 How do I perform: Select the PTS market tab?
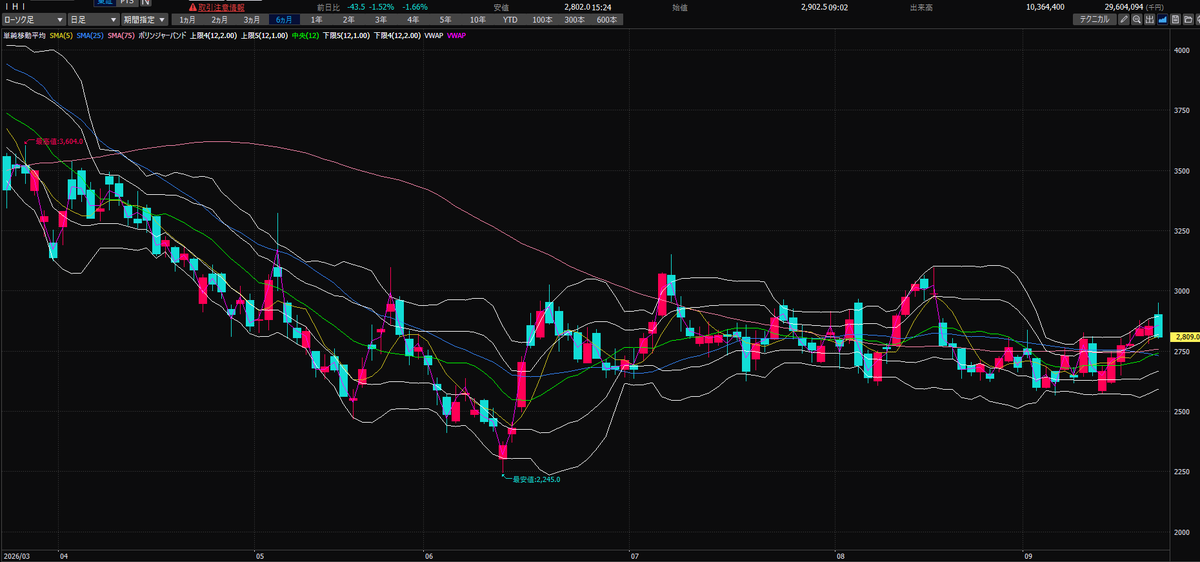coord(126,3)
